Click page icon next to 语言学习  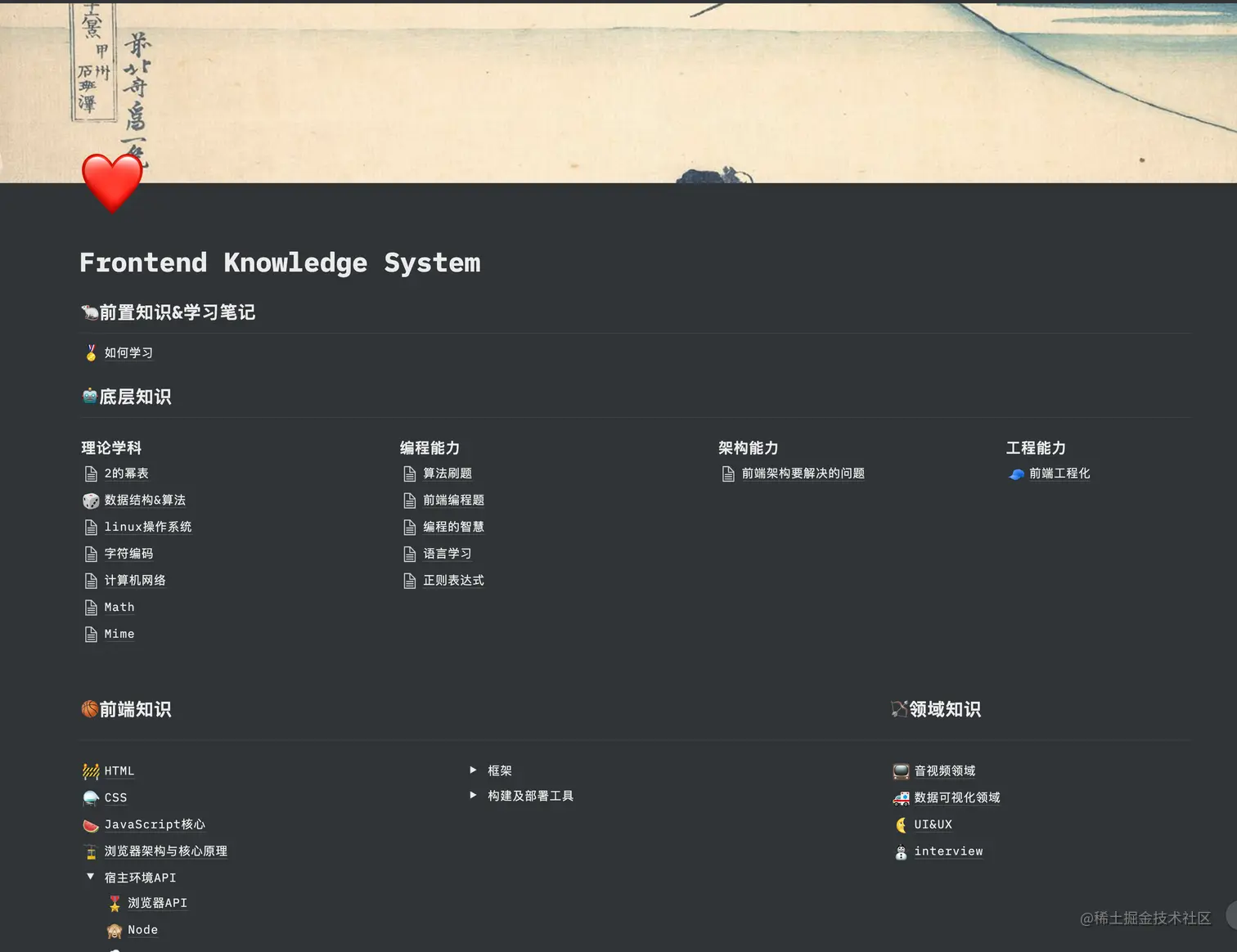[x=410, y=555]
